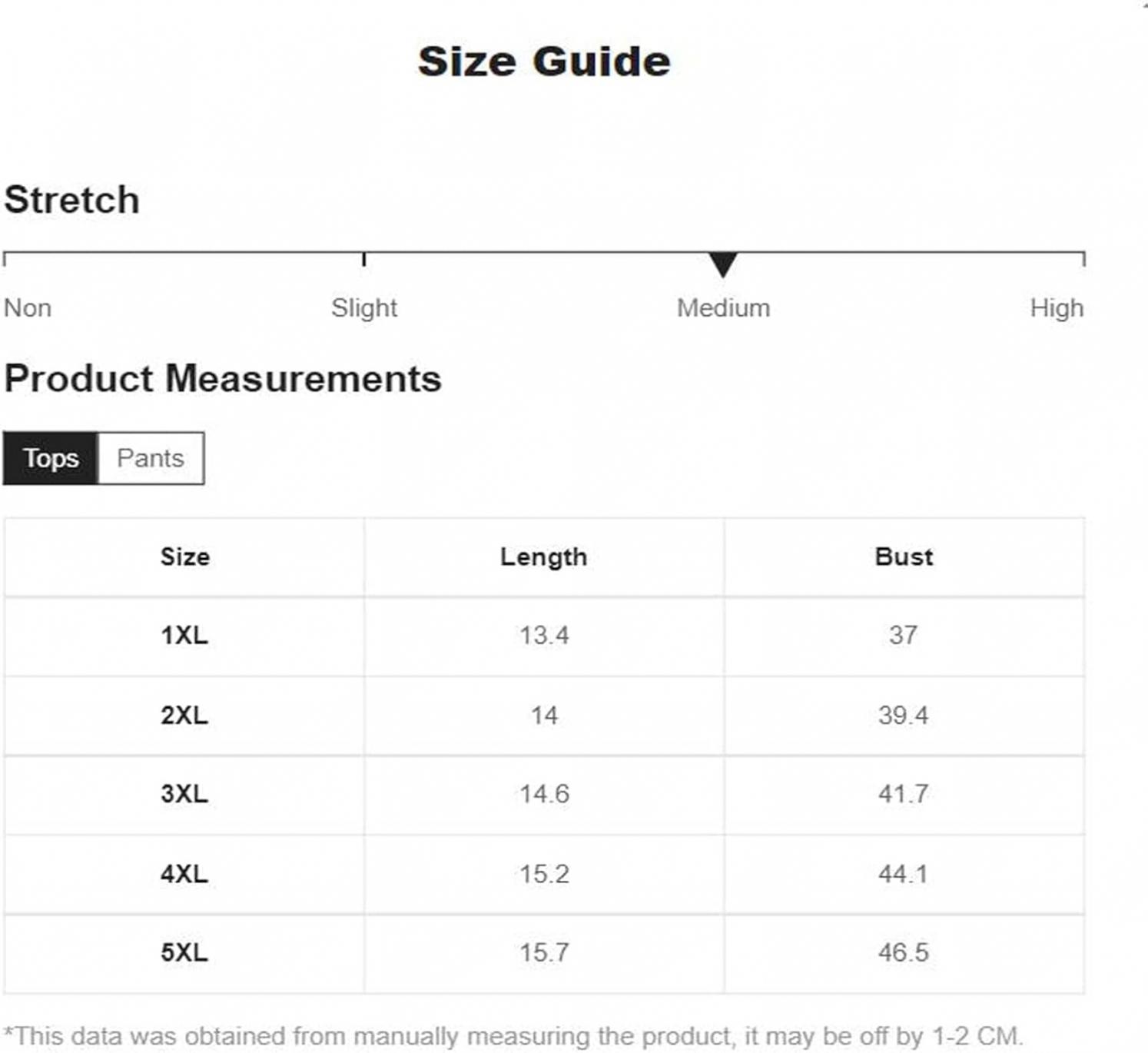1148x1053 pixels.
Task: Select the High stretch label
Action: 1057,308
